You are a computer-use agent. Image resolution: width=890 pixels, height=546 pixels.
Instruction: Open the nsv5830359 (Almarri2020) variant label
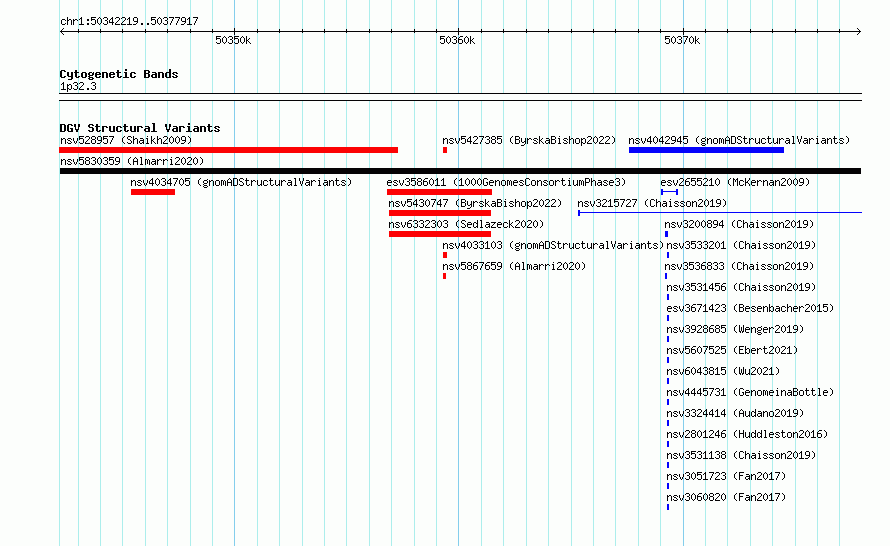(132, 161)
